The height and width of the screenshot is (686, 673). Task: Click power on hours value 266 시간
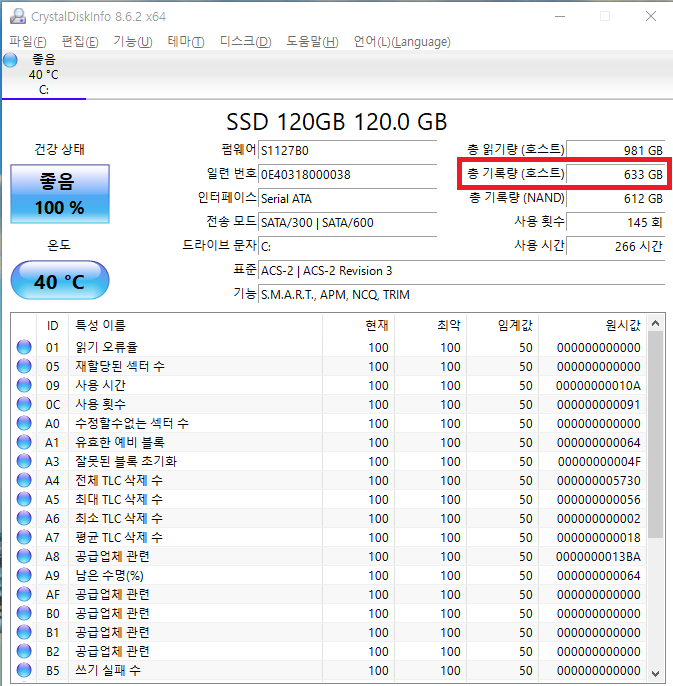616,246
